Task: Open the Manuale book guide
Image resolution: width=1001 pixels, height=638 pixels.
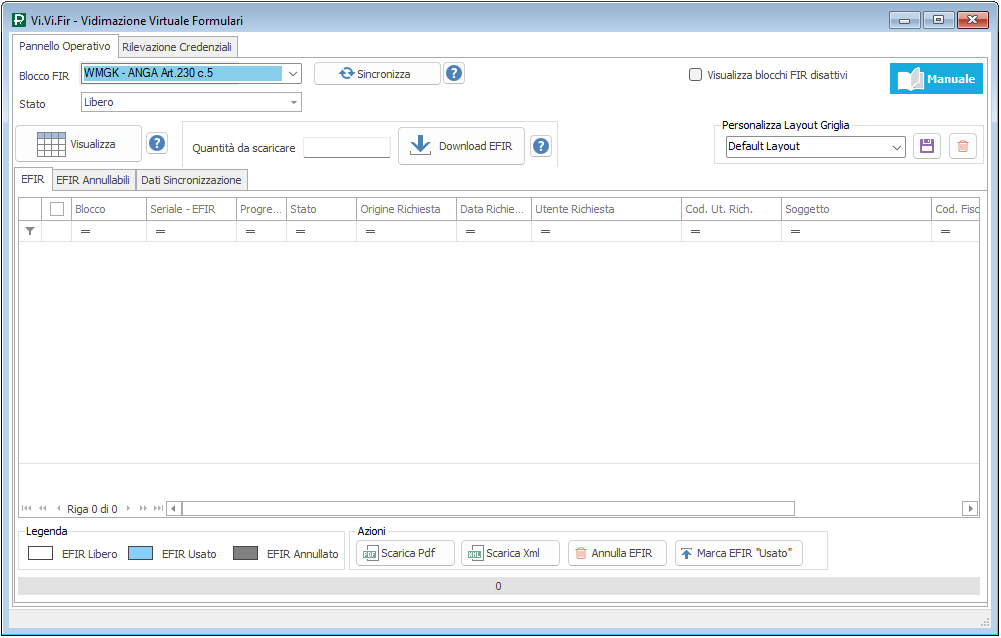Action: (936, 79)
